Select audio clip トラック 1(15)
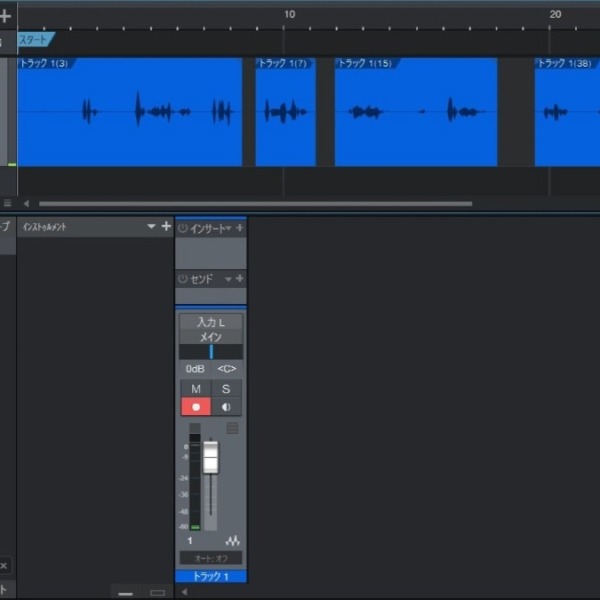This screenshot has height=600, width=600. tap(416, 112)
